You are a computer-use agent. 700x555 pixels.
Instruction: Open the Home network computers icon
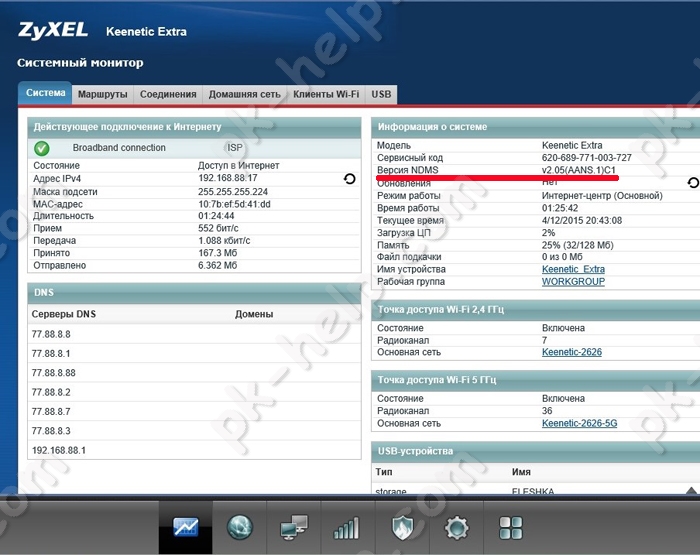click(294, 527)
